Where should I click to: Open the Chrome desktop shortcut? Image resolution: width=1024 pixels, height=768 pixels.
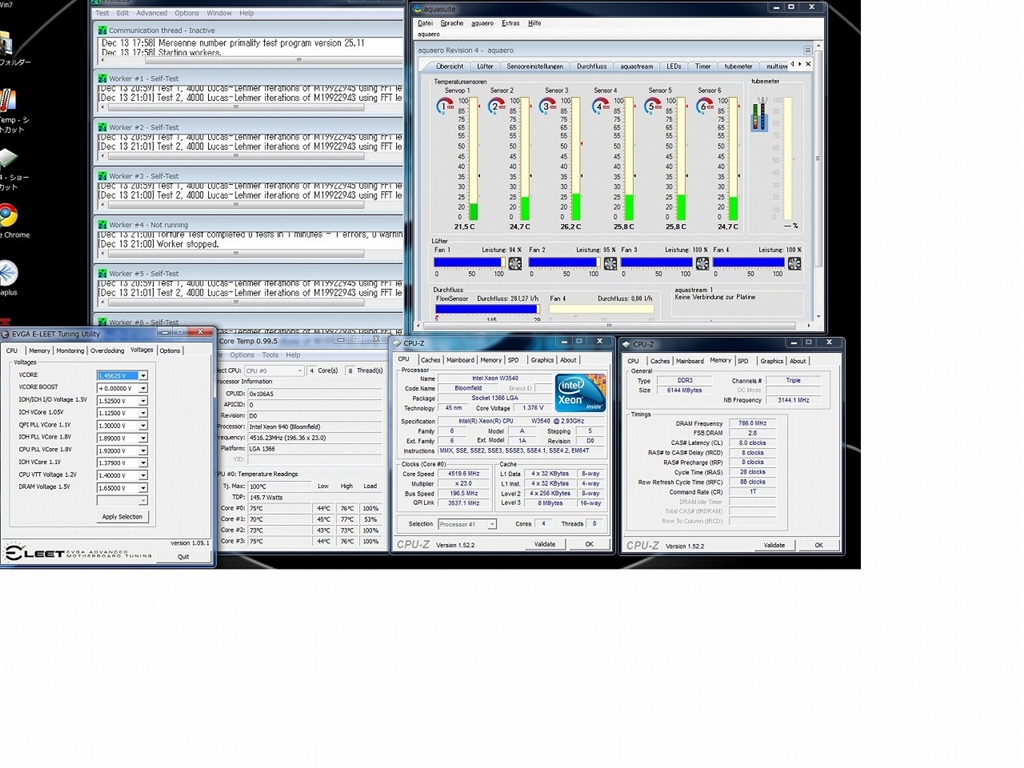[x=8, y=216]
